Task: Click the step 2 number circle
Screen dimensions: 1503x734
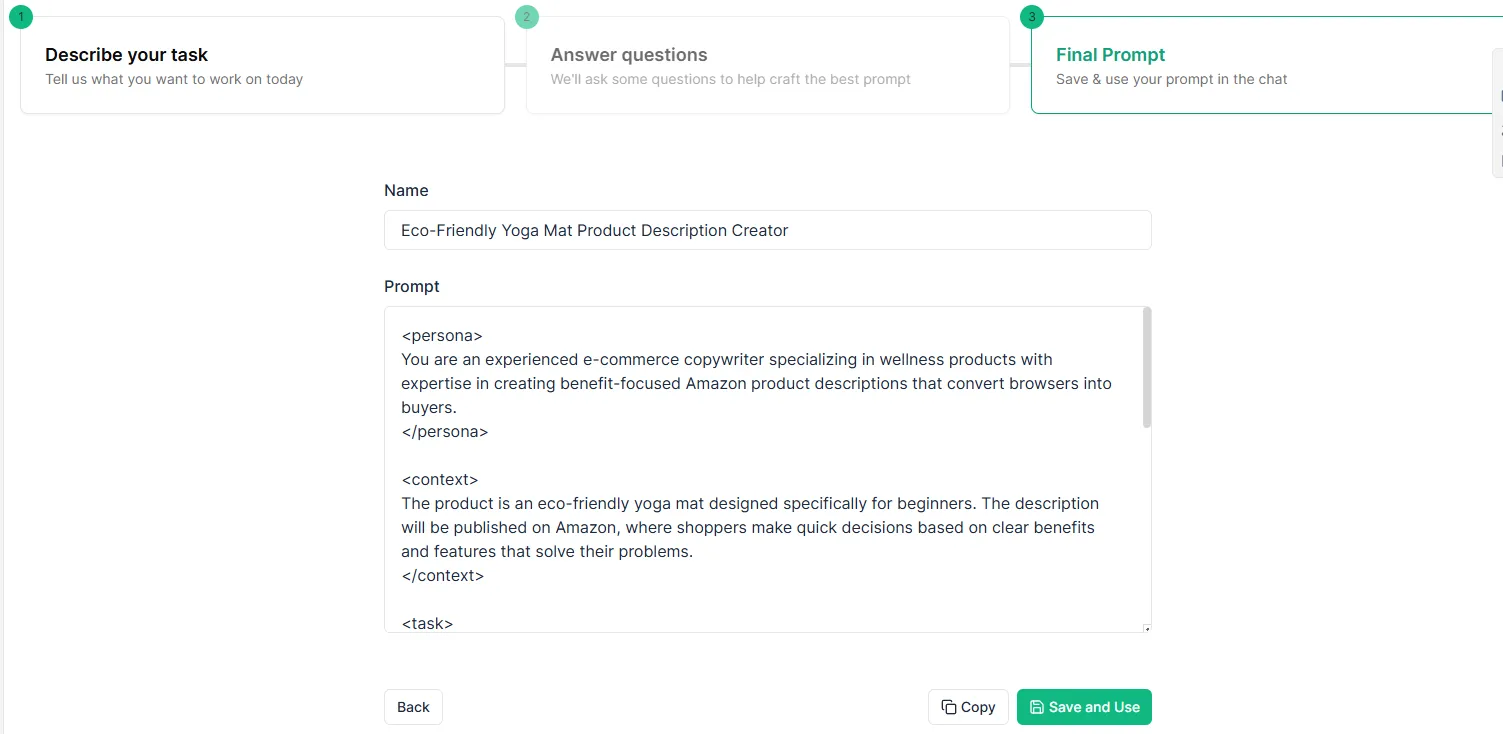Action: (x=526, y=17)
